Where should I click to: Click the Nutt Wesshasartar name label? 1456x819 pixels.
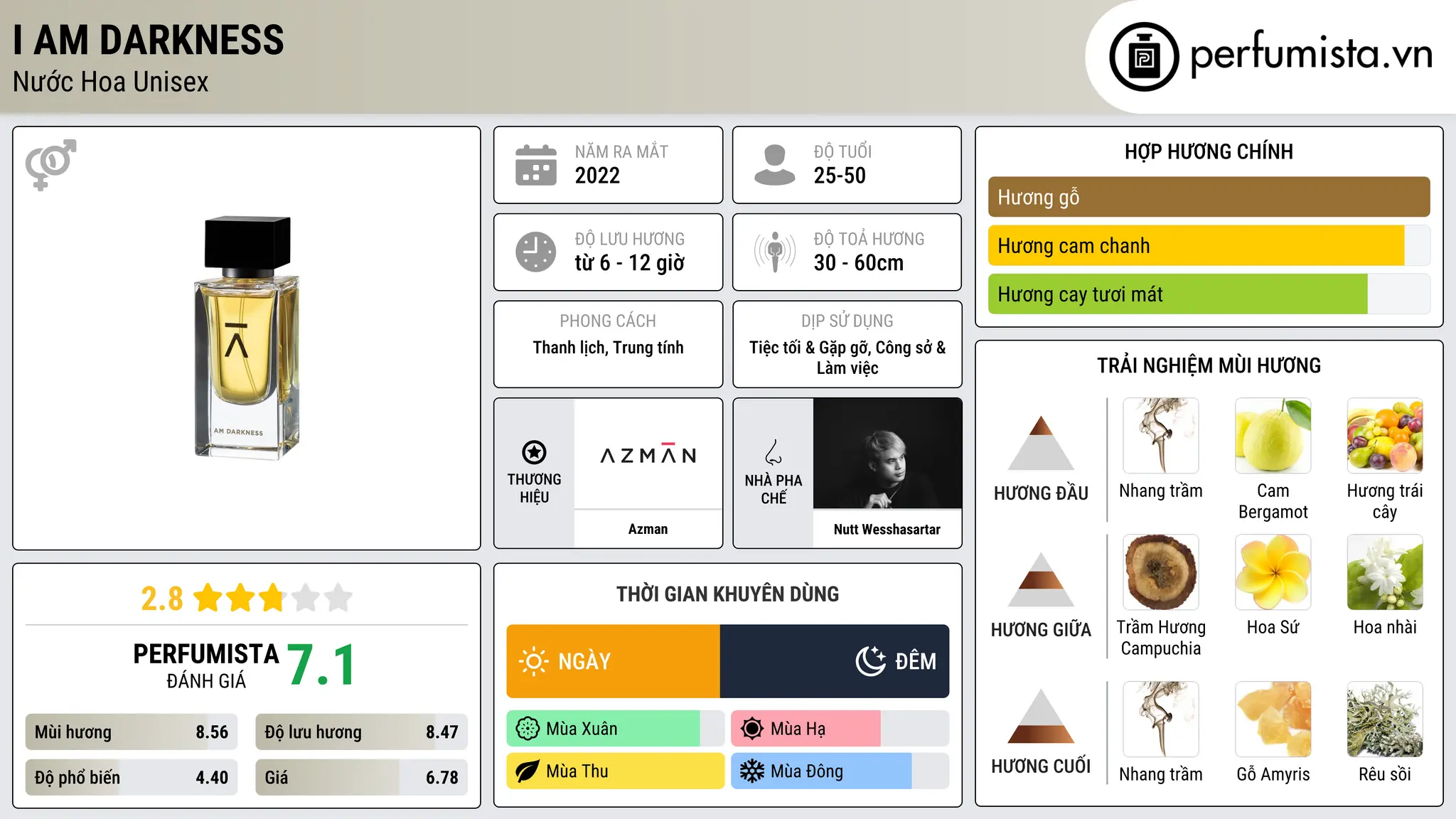click(887, 529)
